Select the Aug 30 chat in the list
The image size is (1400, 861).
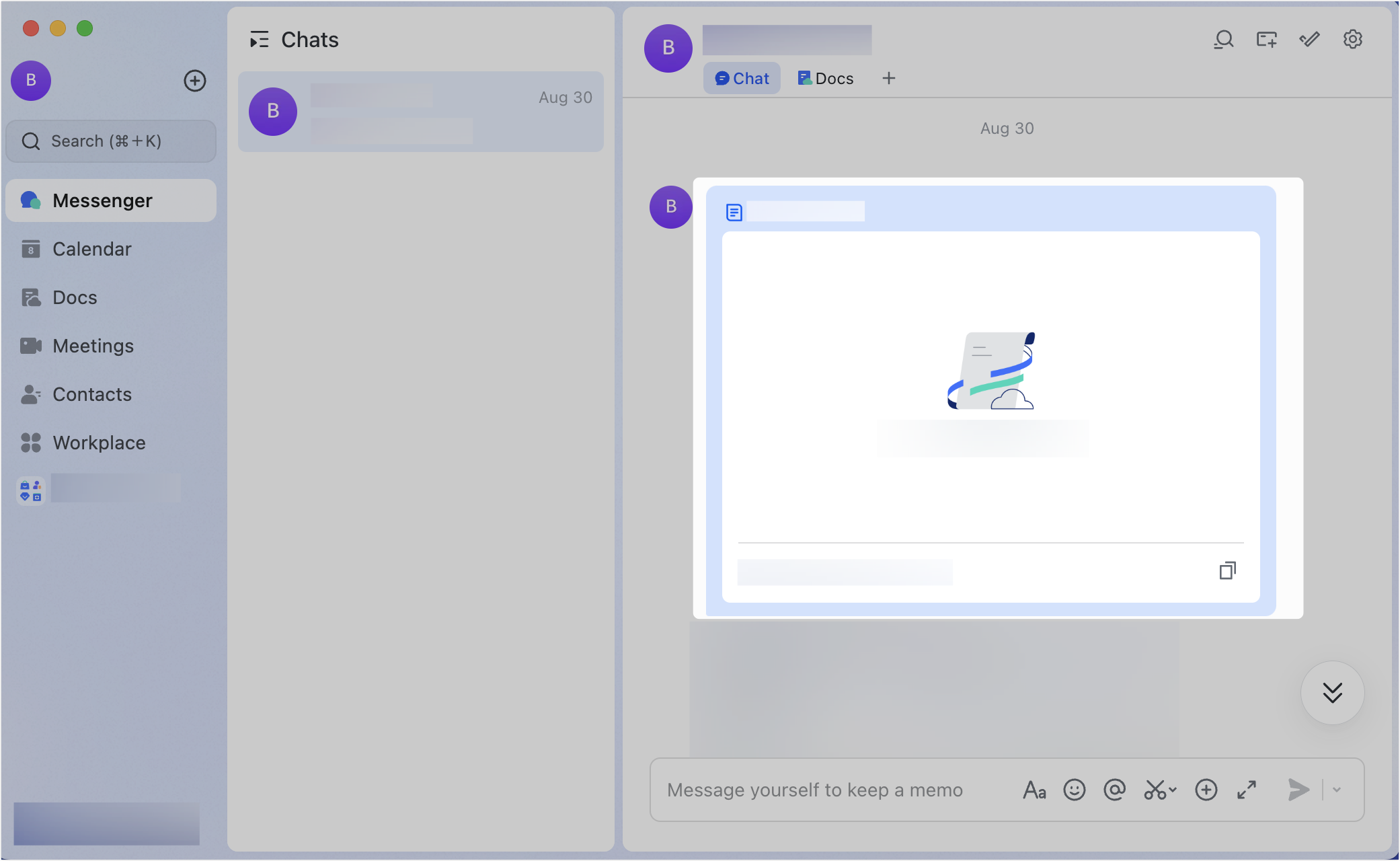click(421, 112)
